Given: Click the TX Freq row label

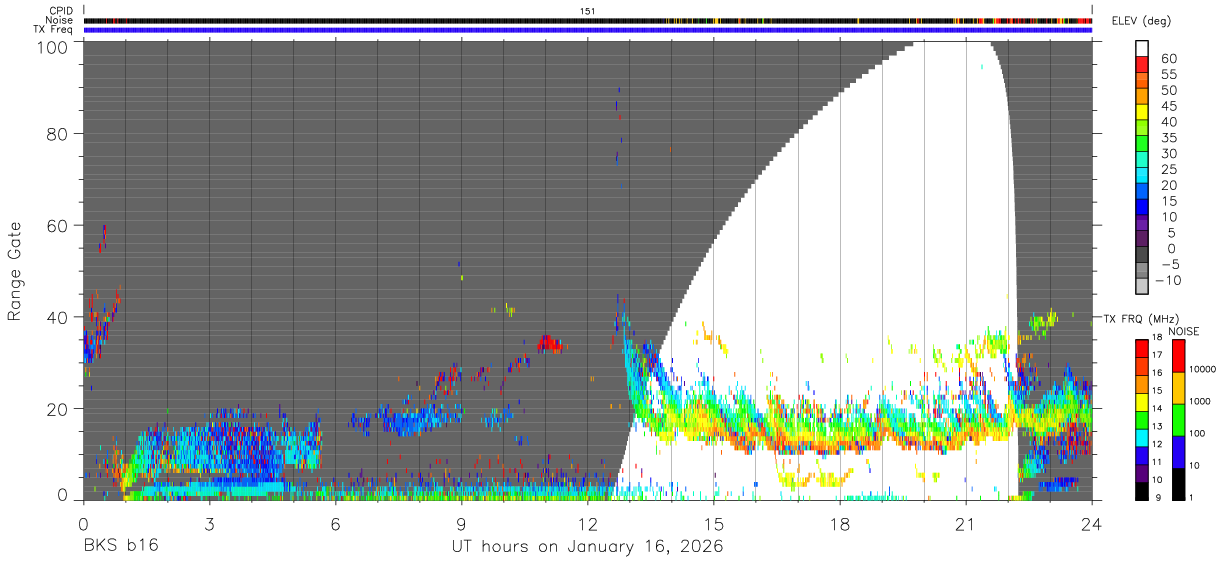Looking at the screenshot, I should (54, 29).
